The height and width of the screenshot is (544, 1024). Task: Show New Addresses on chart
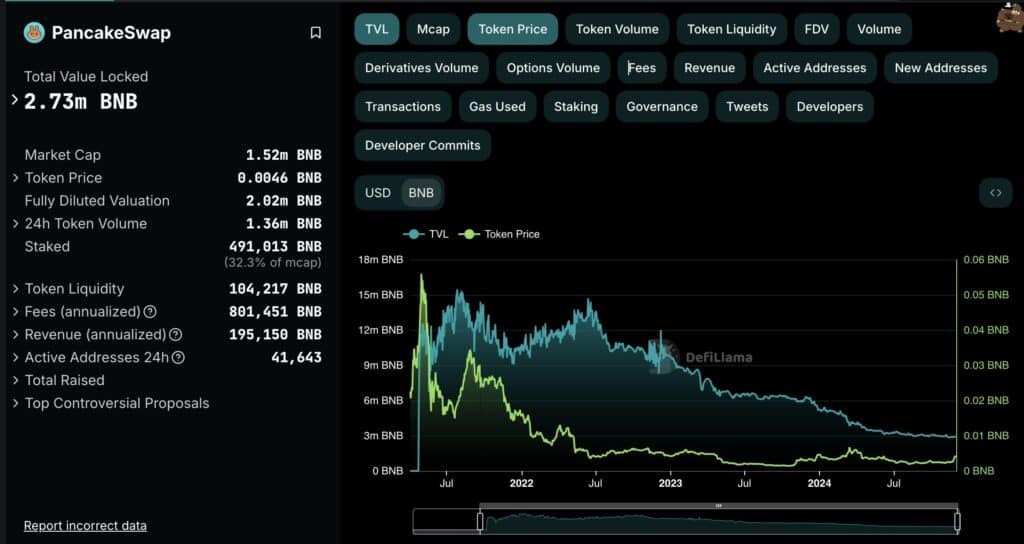941,68
